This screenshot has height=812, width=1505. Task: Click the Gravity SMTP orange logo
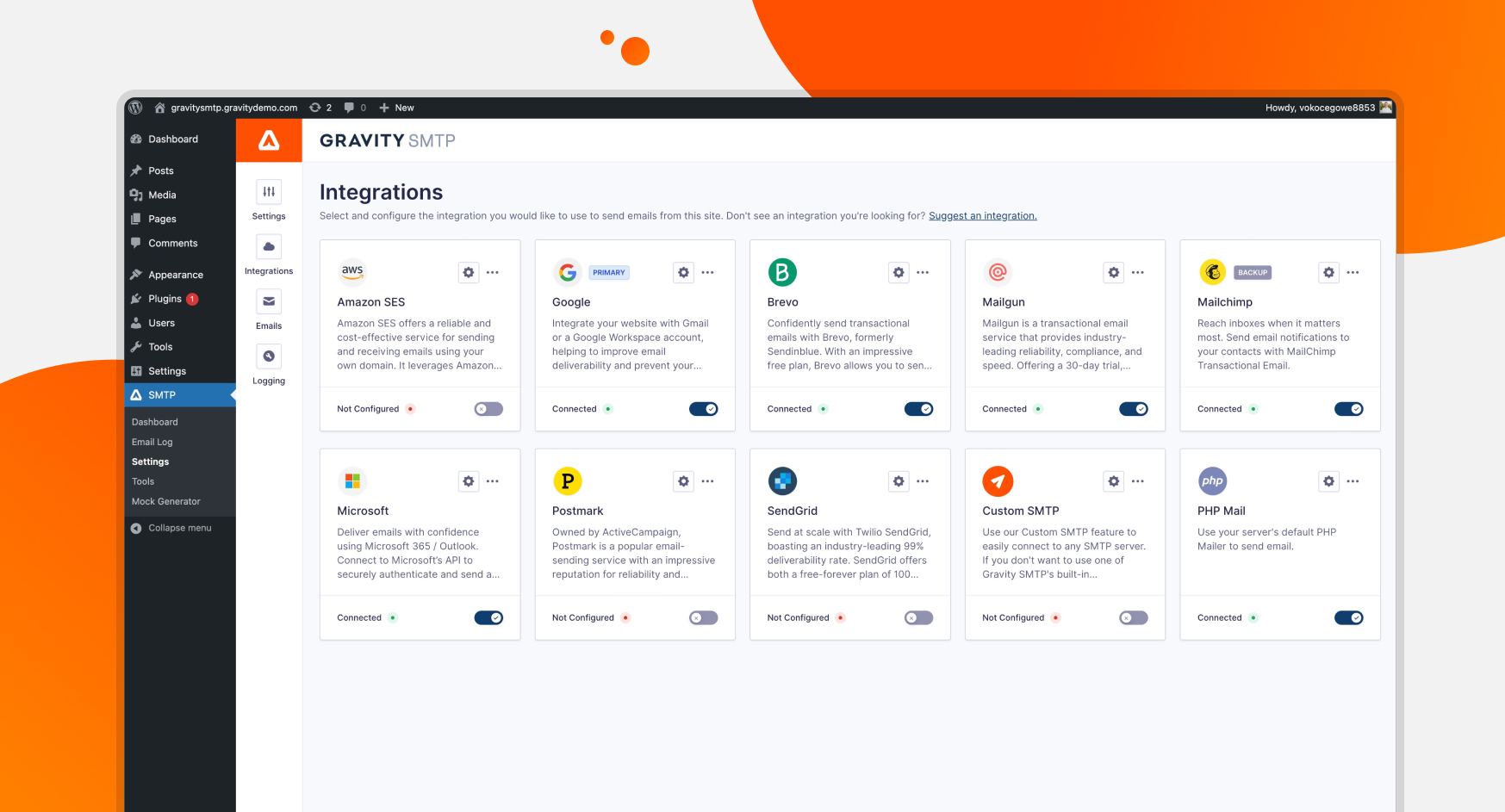pos(269,140)
